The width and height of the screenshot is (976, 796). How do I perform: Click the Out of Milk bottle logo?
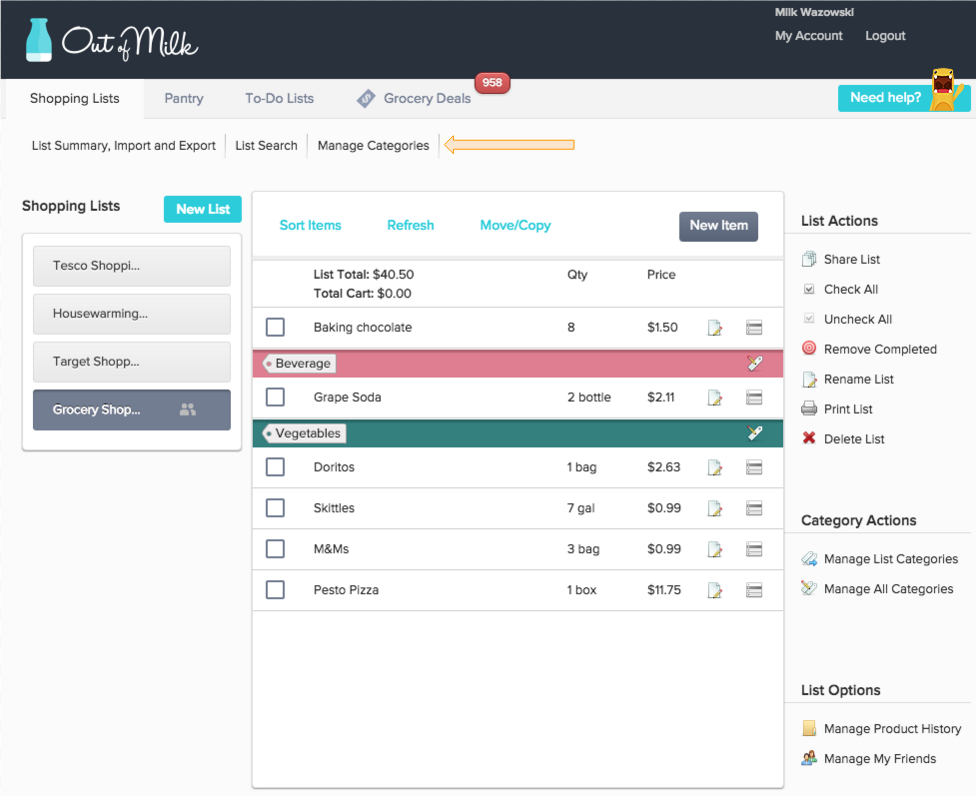[x=39, y=40]
